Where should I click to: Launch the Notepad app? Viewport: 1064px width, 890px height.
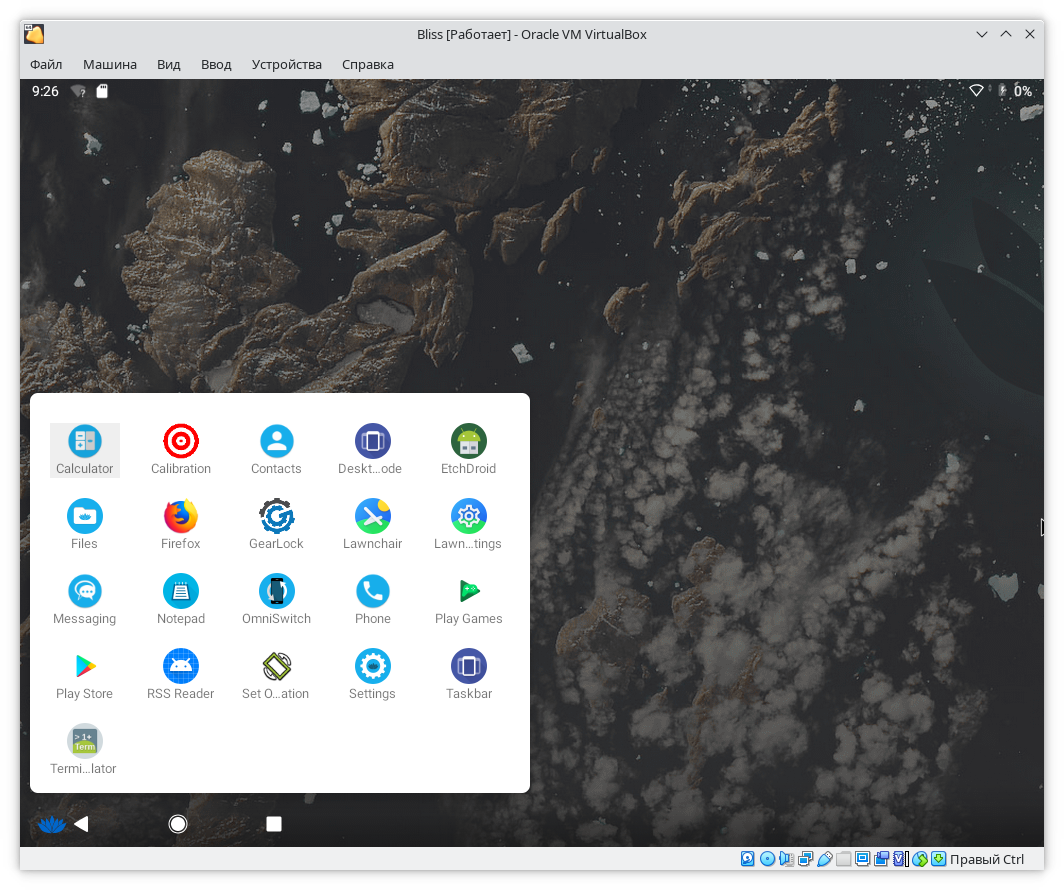pyautogui.click(x=181, y=599)
